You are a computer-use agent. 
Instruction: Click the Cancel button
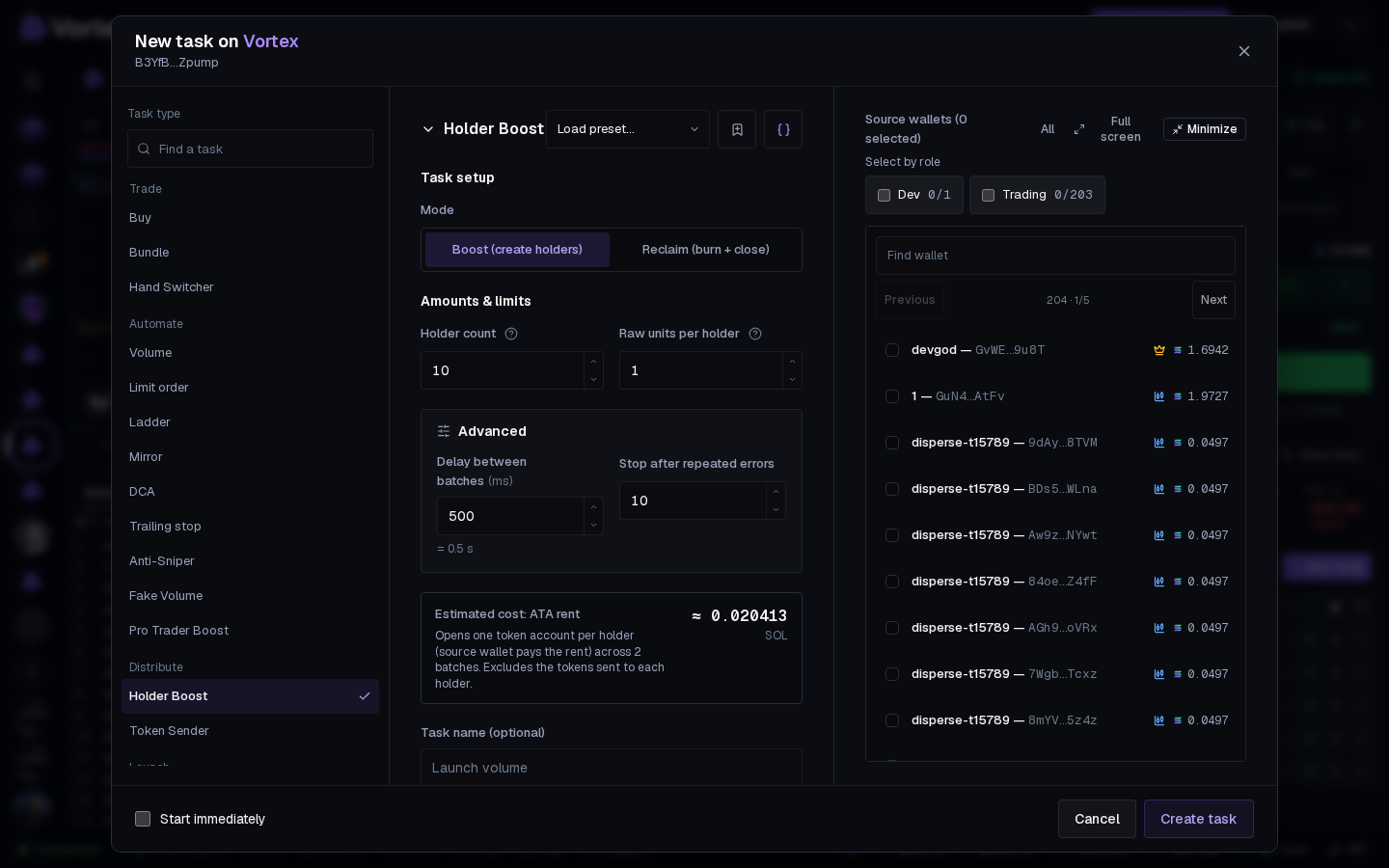[1097, 819]
